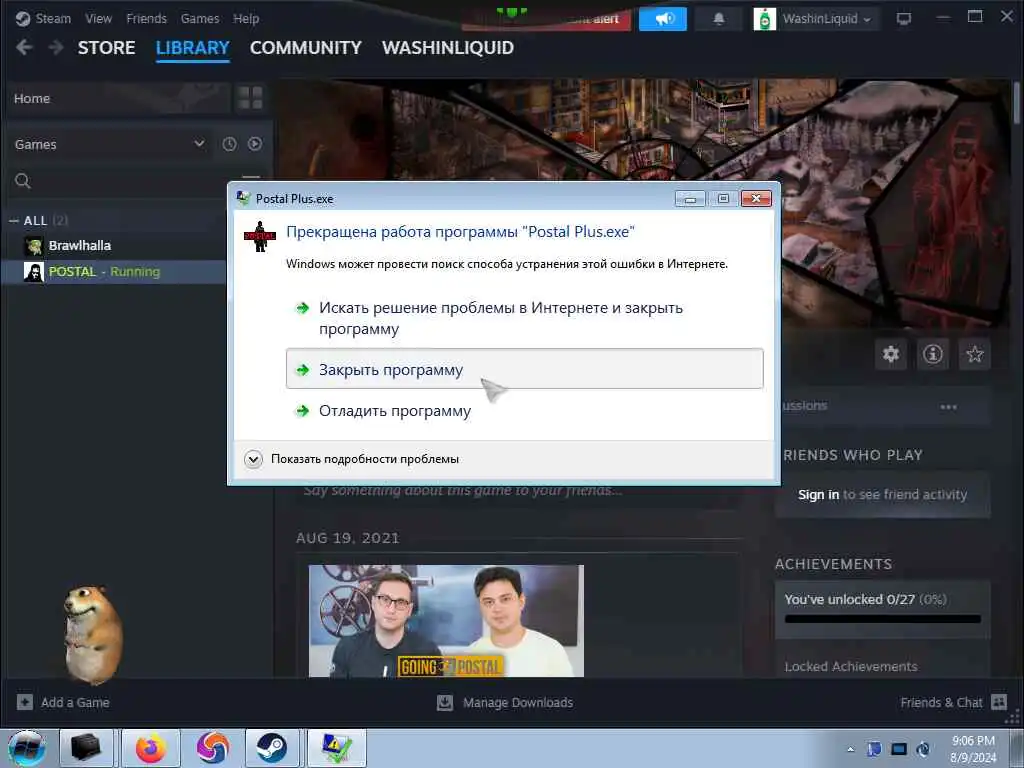Click the Locked Achievements label
This screenshot has width=1024, height=768.
(851, 667)
